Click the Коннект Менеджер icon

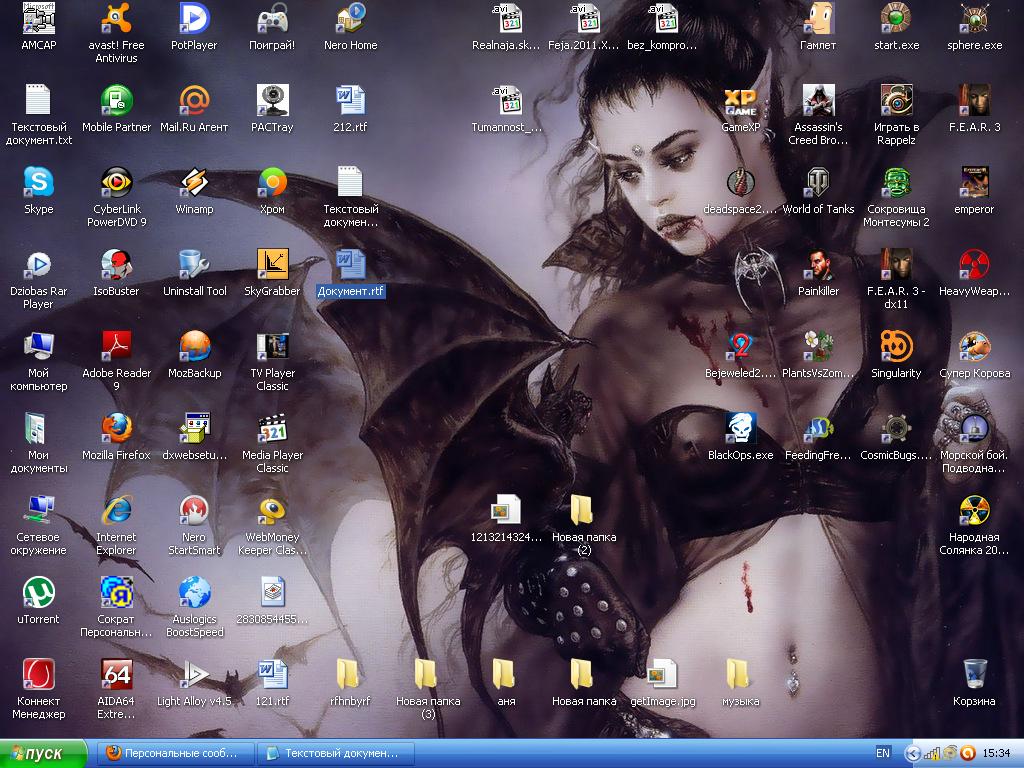pos(39,674)
